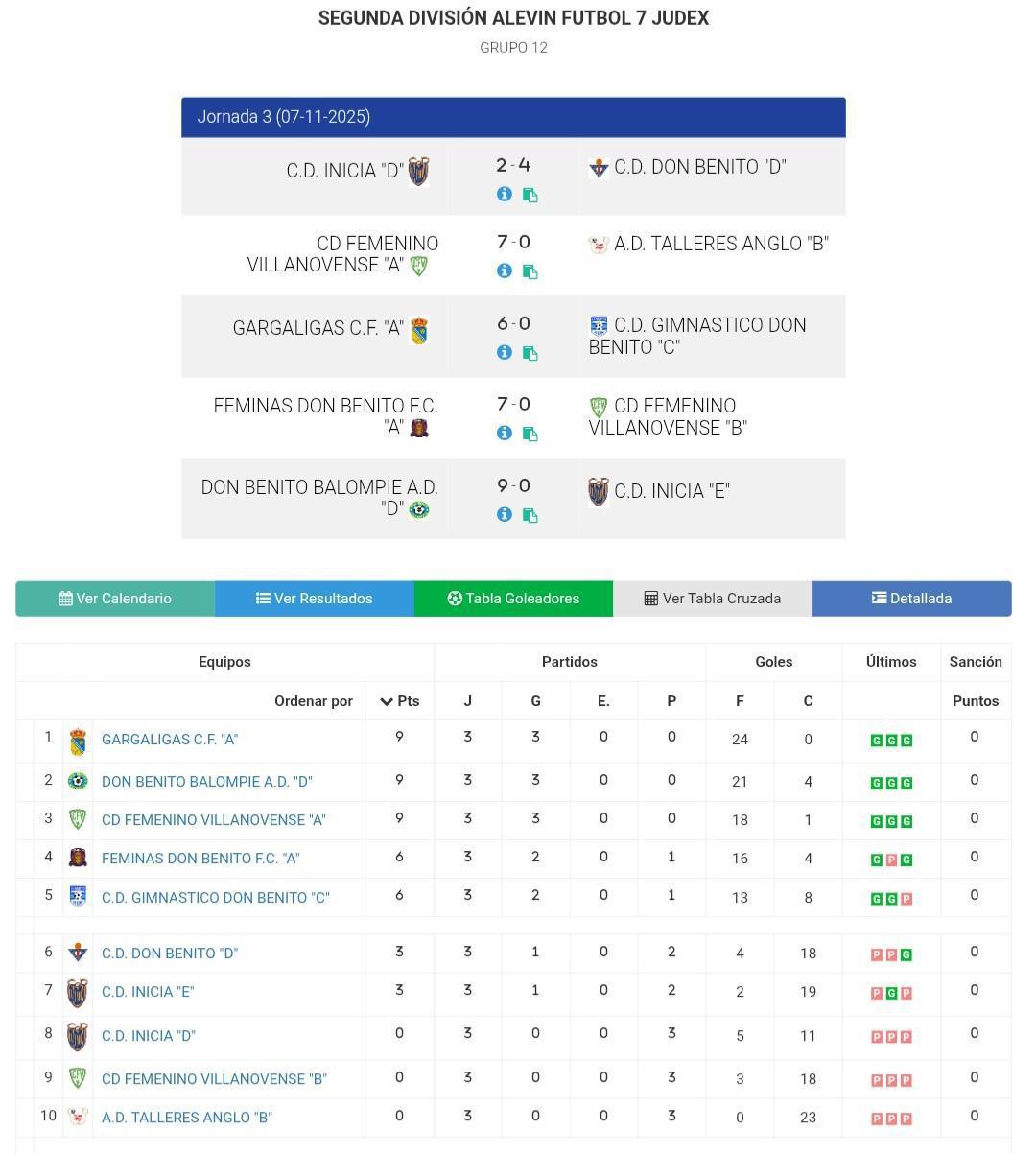
Task: Click first green G result badge for Gargaligas
Action: click(x=876, y=741)
